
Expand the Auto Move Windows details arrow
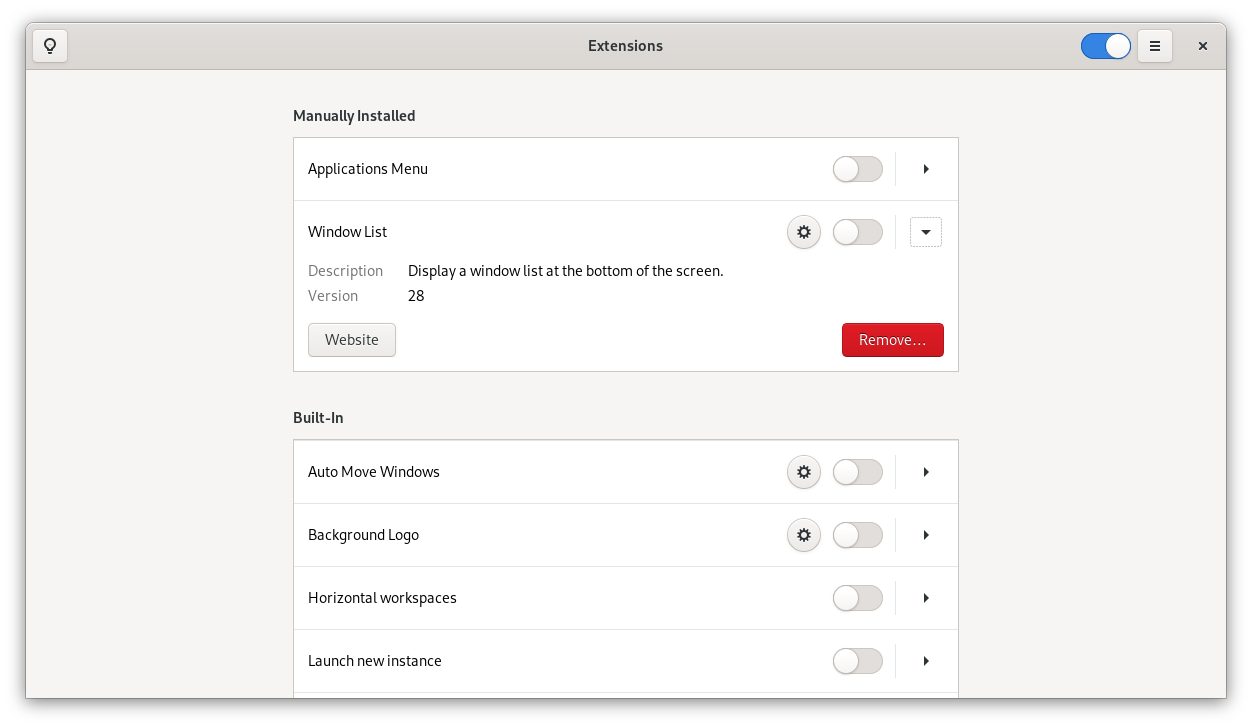(926, 472)
